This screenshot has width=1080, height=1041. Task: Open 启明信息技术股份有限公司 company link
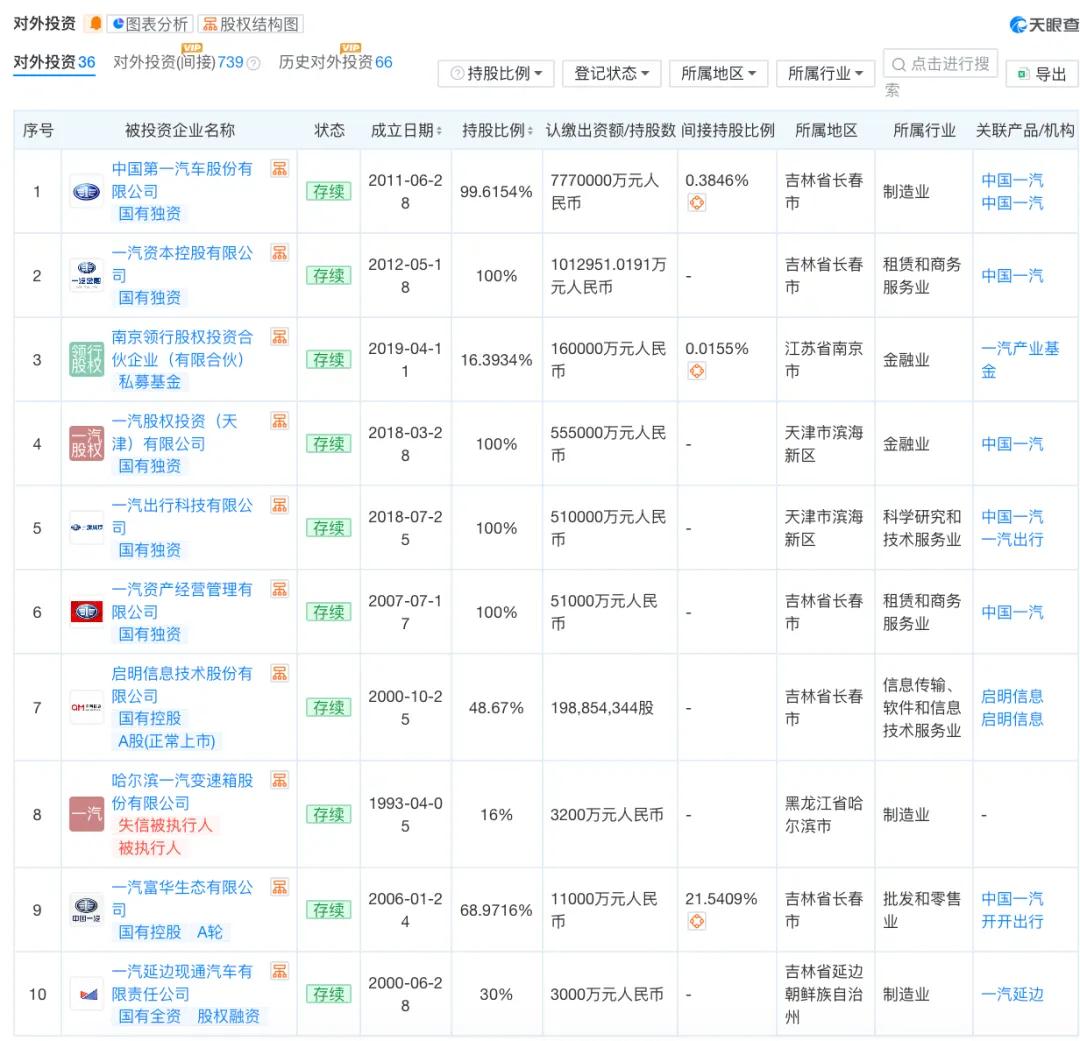click(182, 684)
